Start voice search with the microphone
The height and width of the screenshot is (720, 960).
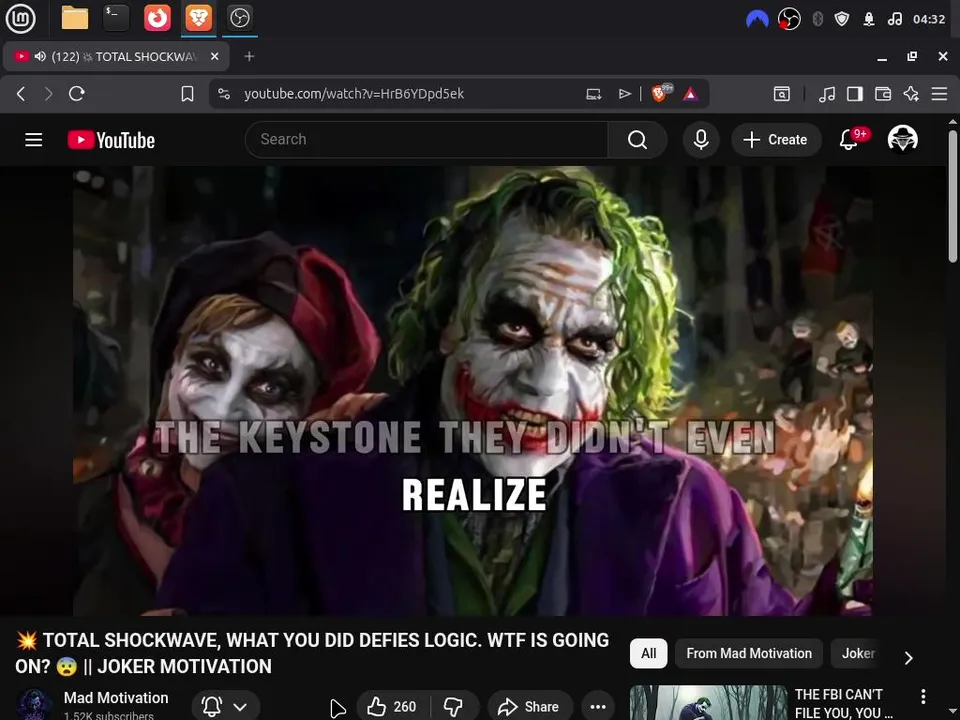[x=701, y=140]
